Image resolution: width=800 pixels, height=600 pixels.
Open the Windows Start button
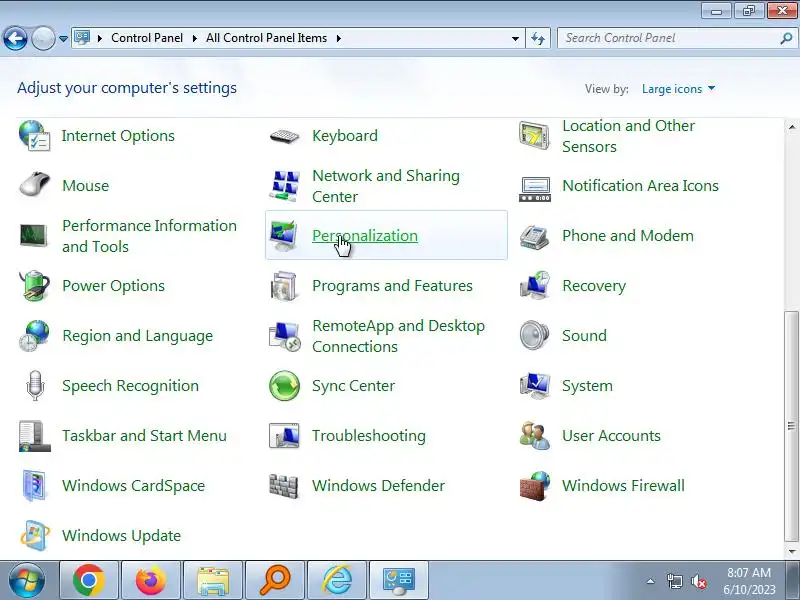click(x=27, y=581)
